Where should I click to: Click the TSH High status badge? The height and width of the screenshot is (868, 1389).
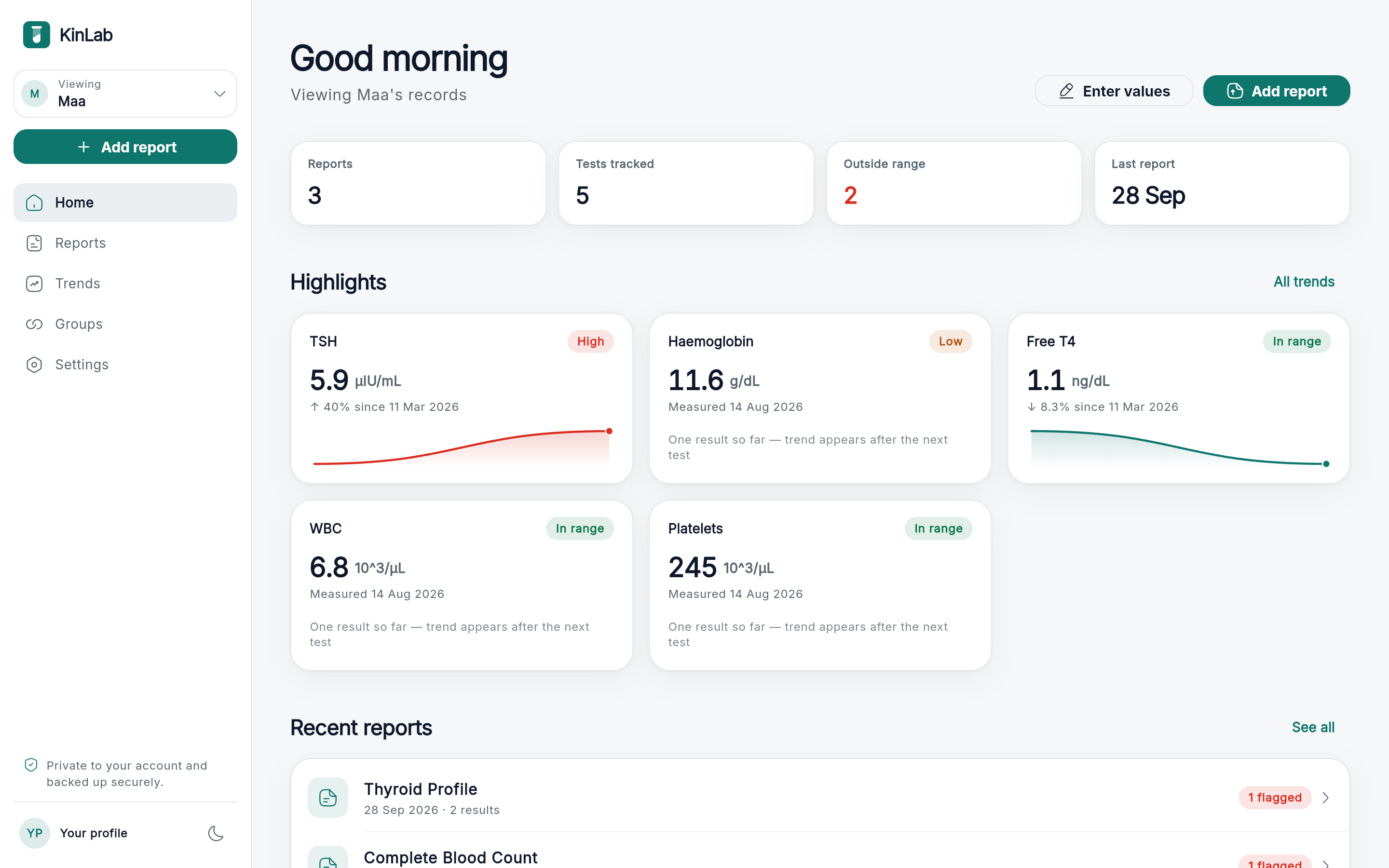tap(591, 341)
